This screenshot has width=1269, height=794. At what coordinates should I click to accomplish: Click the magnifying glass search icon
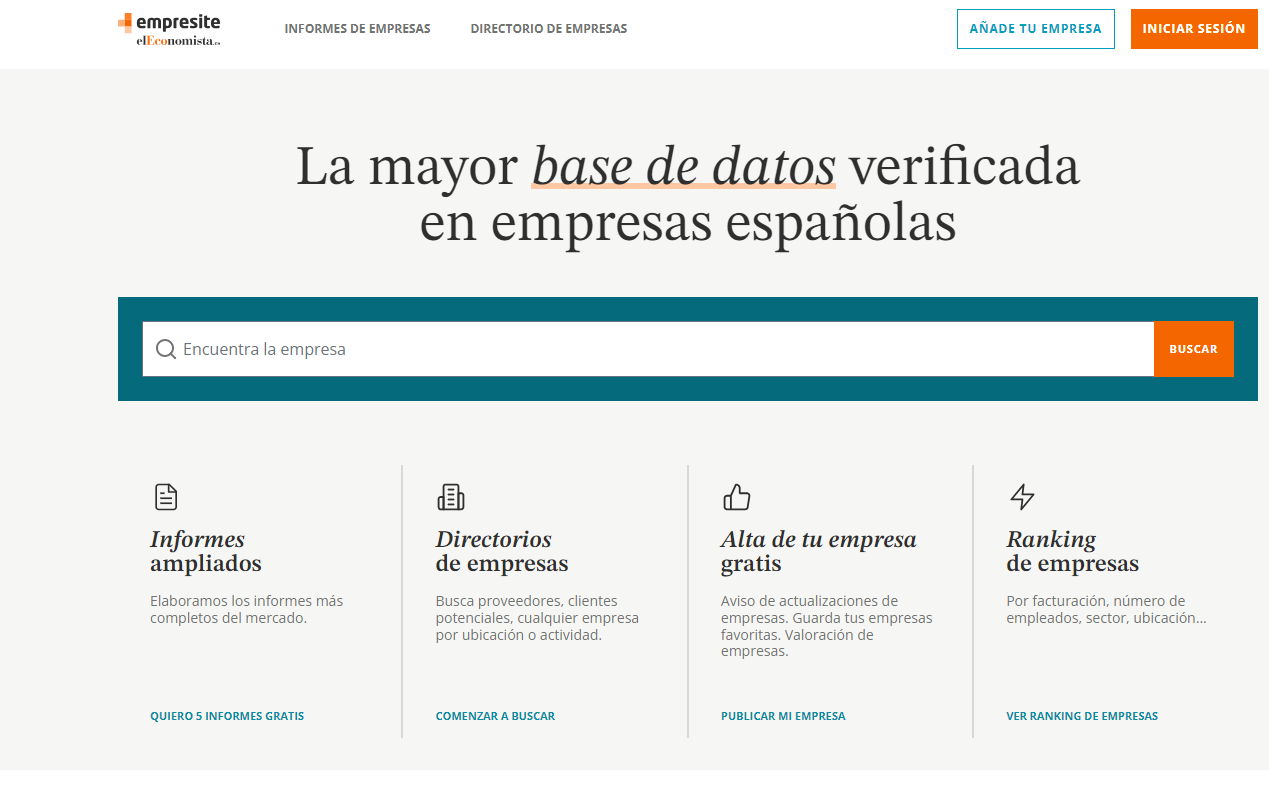[165, 349]
